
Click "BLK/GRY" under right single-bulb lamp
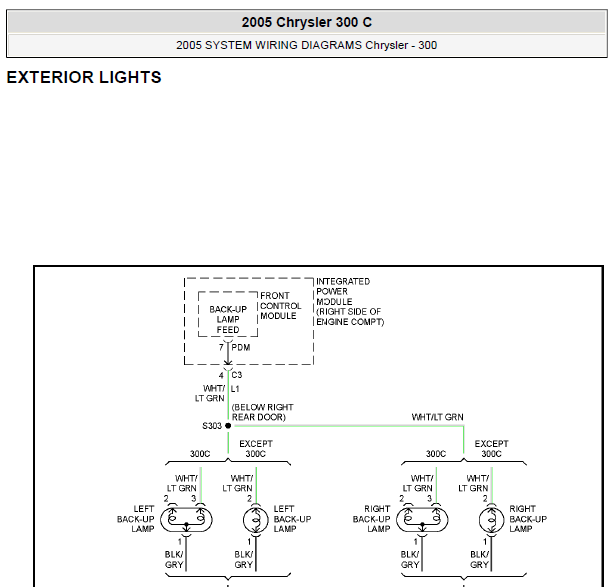479,559
